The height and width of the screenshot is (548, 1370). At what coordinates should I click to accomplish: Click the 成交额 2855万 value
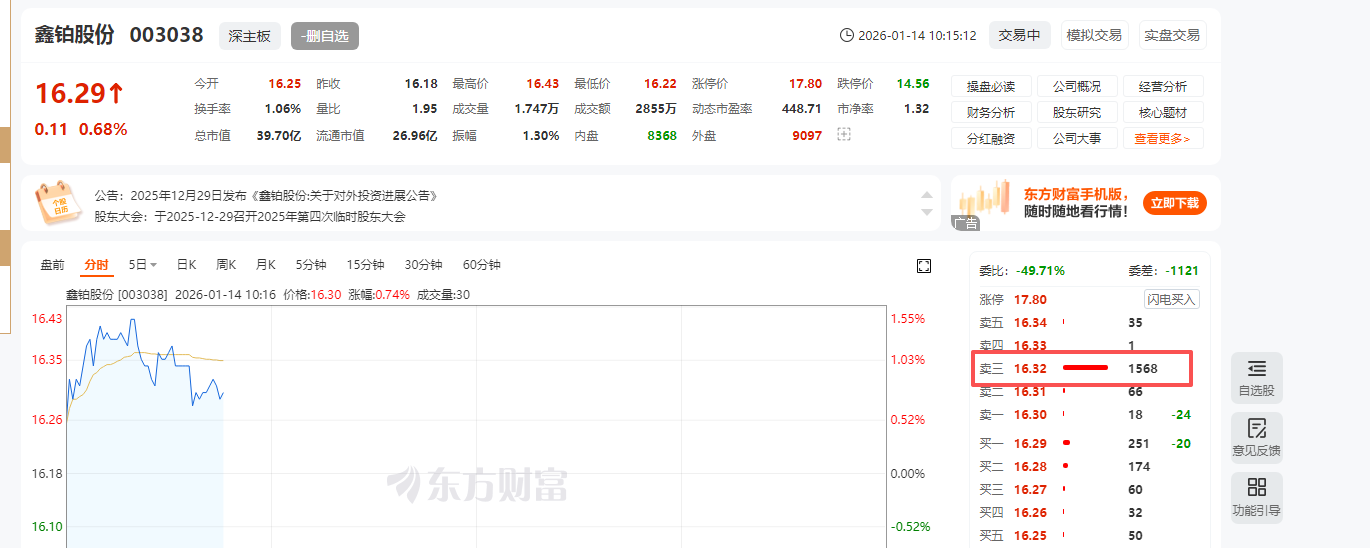pos(656,109)
